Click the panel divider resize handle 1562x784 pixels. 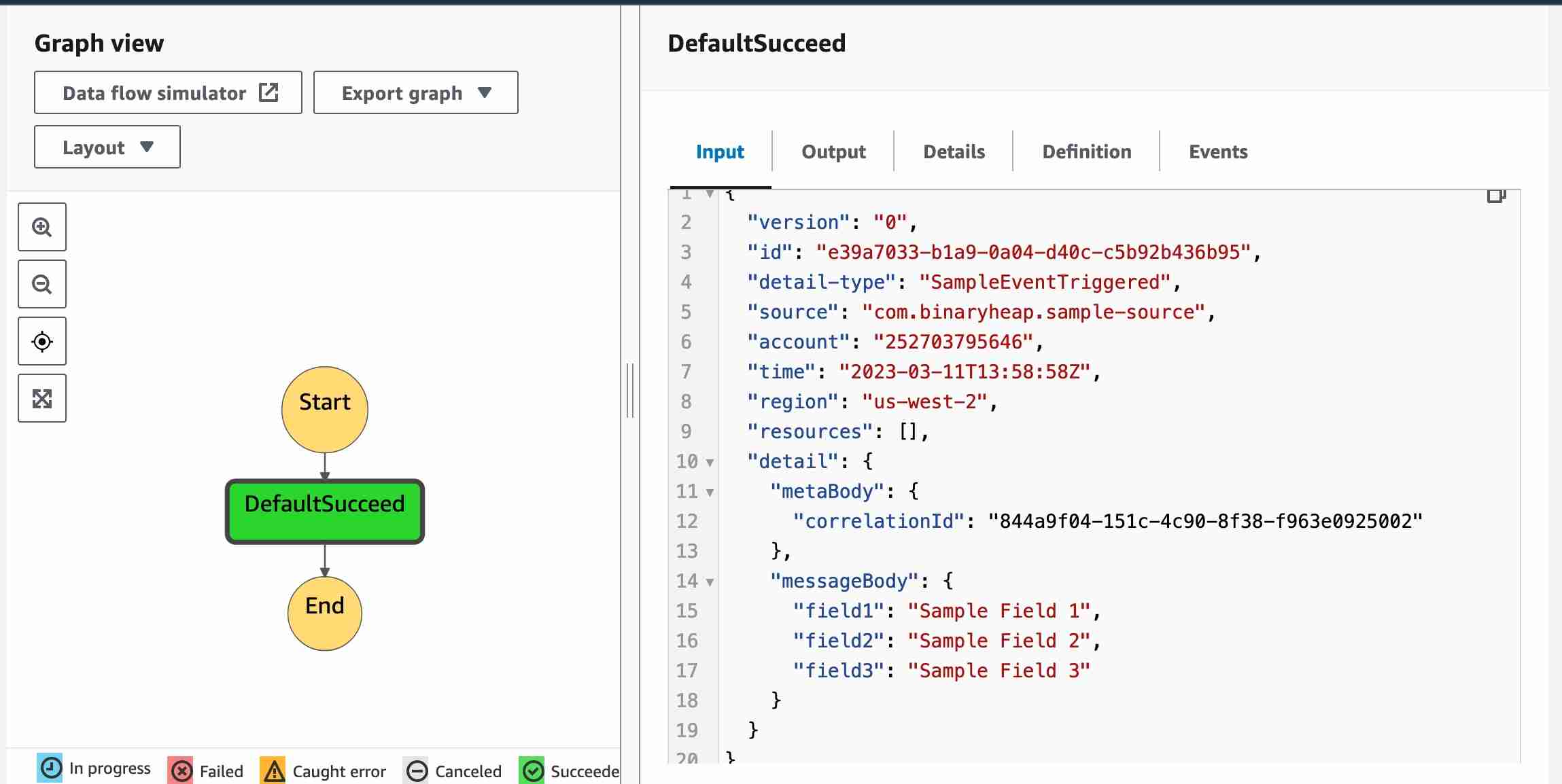(x=630, y=391)
